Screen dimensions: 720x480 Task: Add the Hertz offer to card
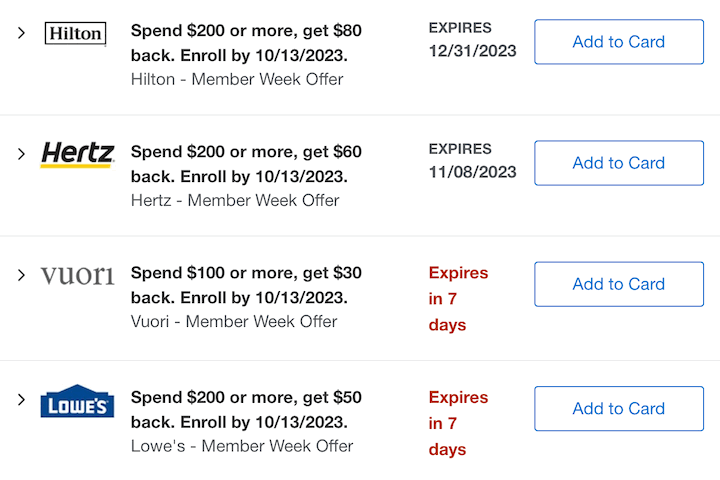coord(619,163)
